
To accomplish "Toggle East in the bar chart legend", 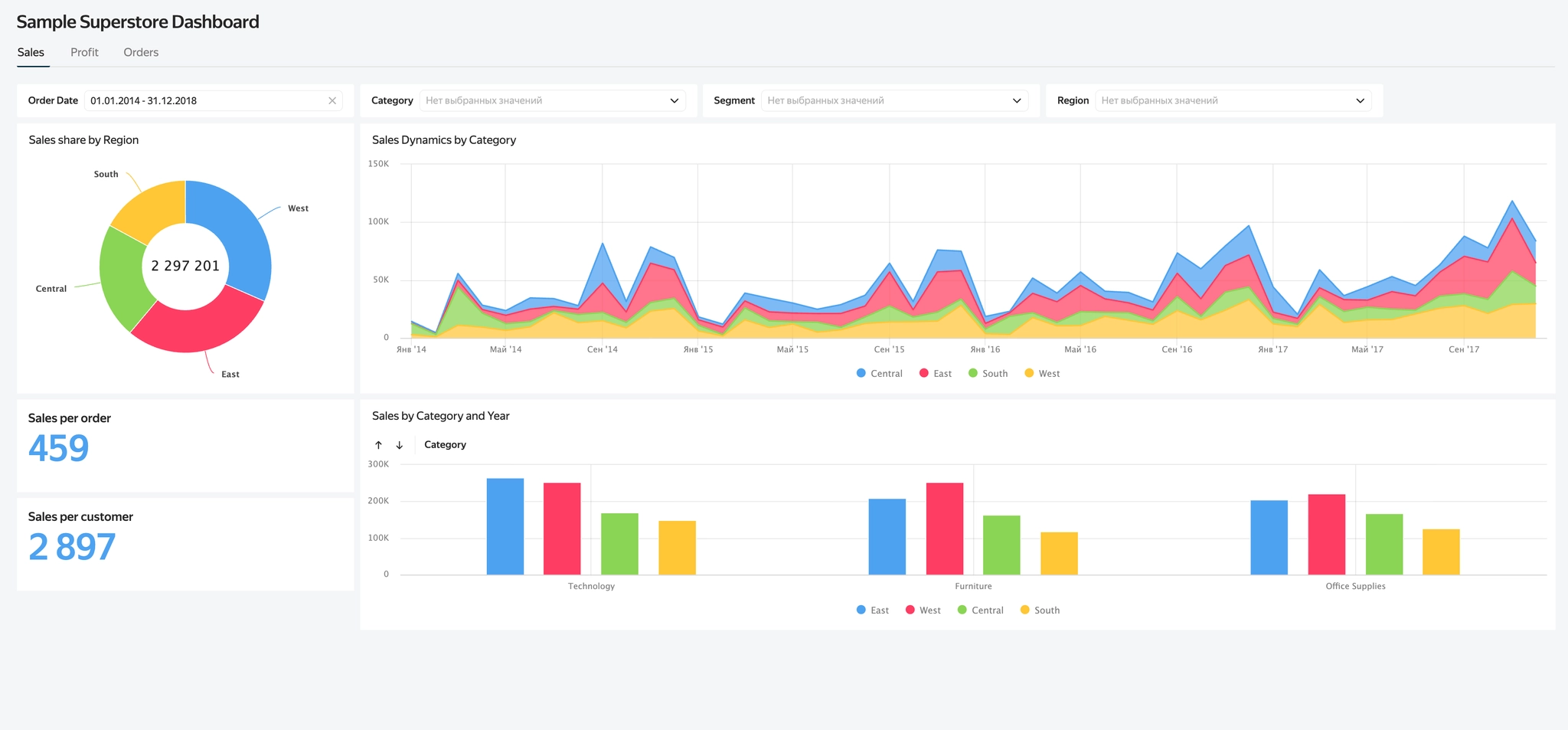I will point(872,611).
